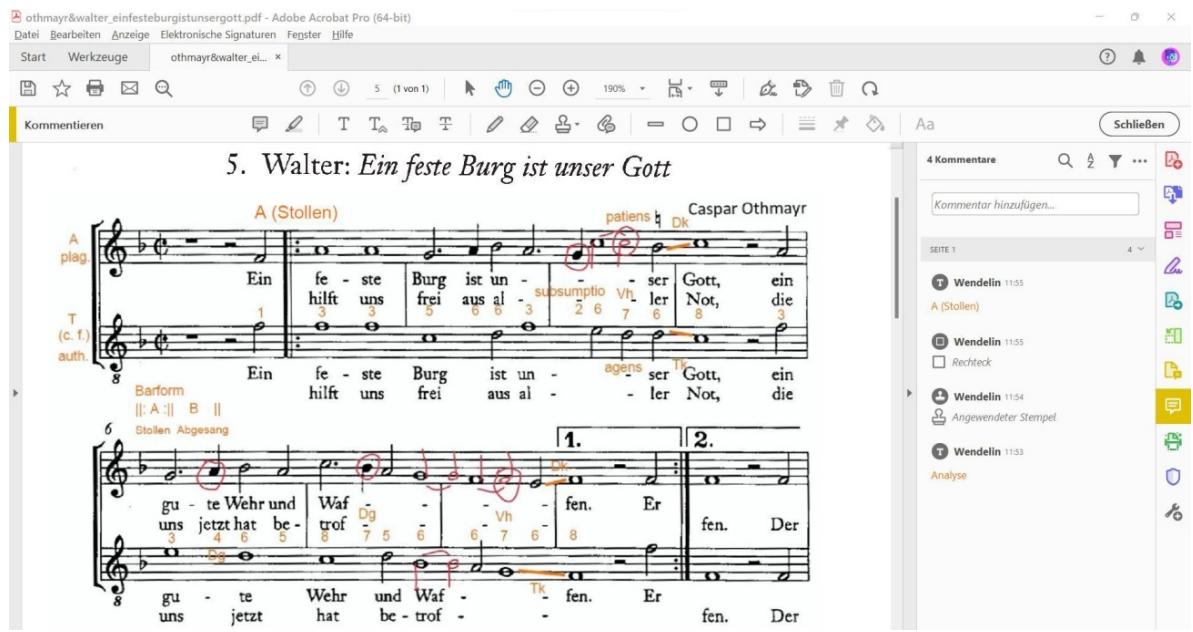Pick the eraser tool
The width and height of the screenshot is (1193, 632).
529,124
